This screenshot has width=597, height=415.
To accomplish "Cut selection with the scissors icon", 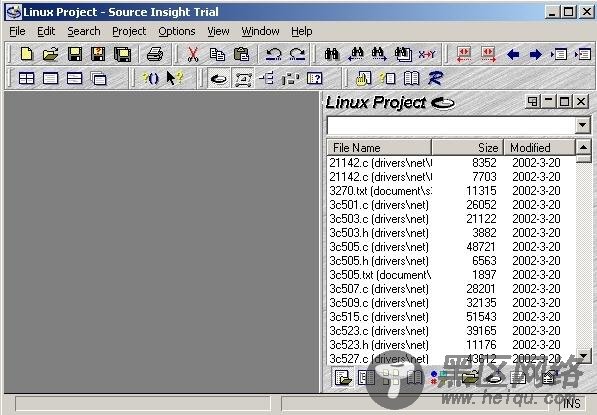I will click(193, 54).
